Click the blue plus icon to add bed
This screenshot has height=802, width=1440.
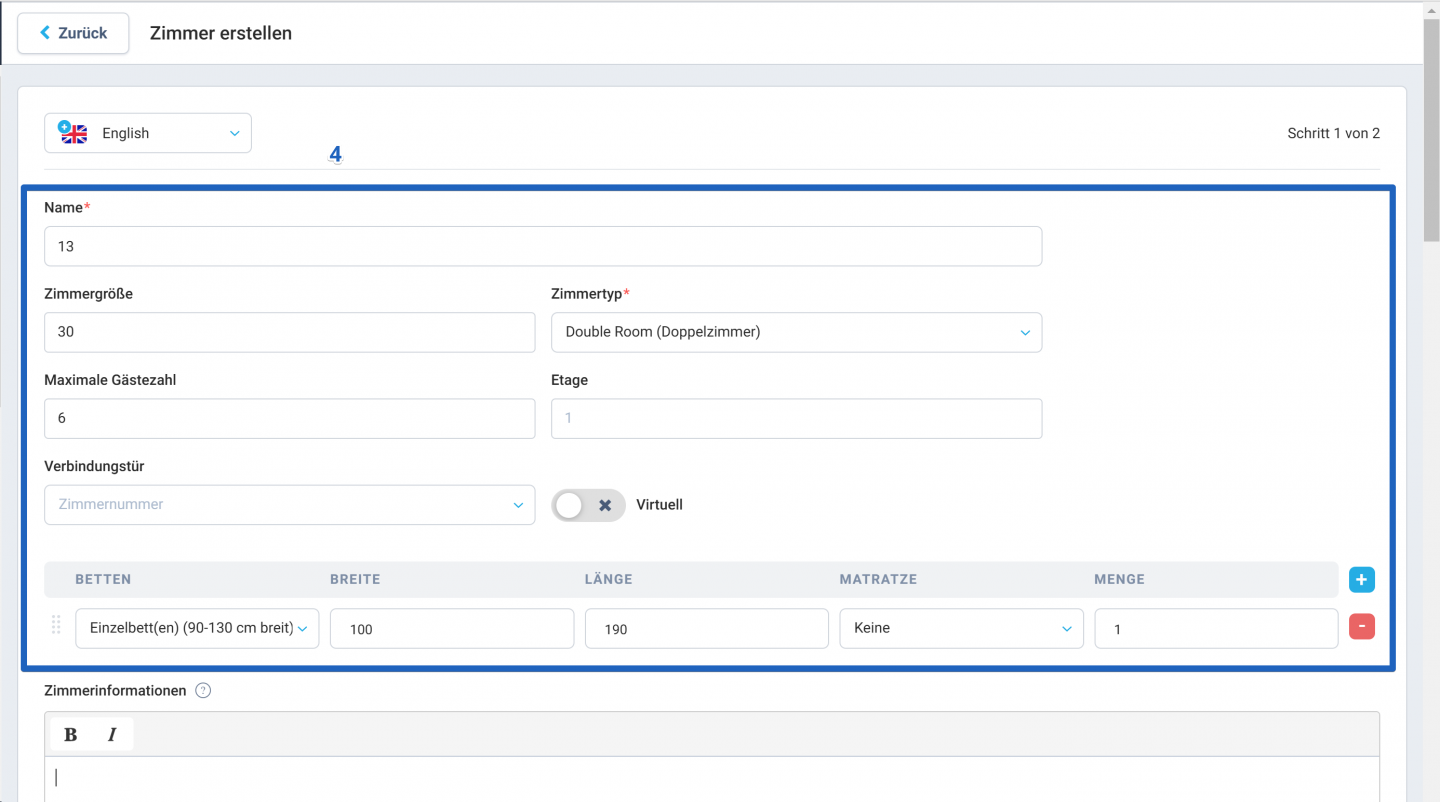click(x=1361, y=579)
